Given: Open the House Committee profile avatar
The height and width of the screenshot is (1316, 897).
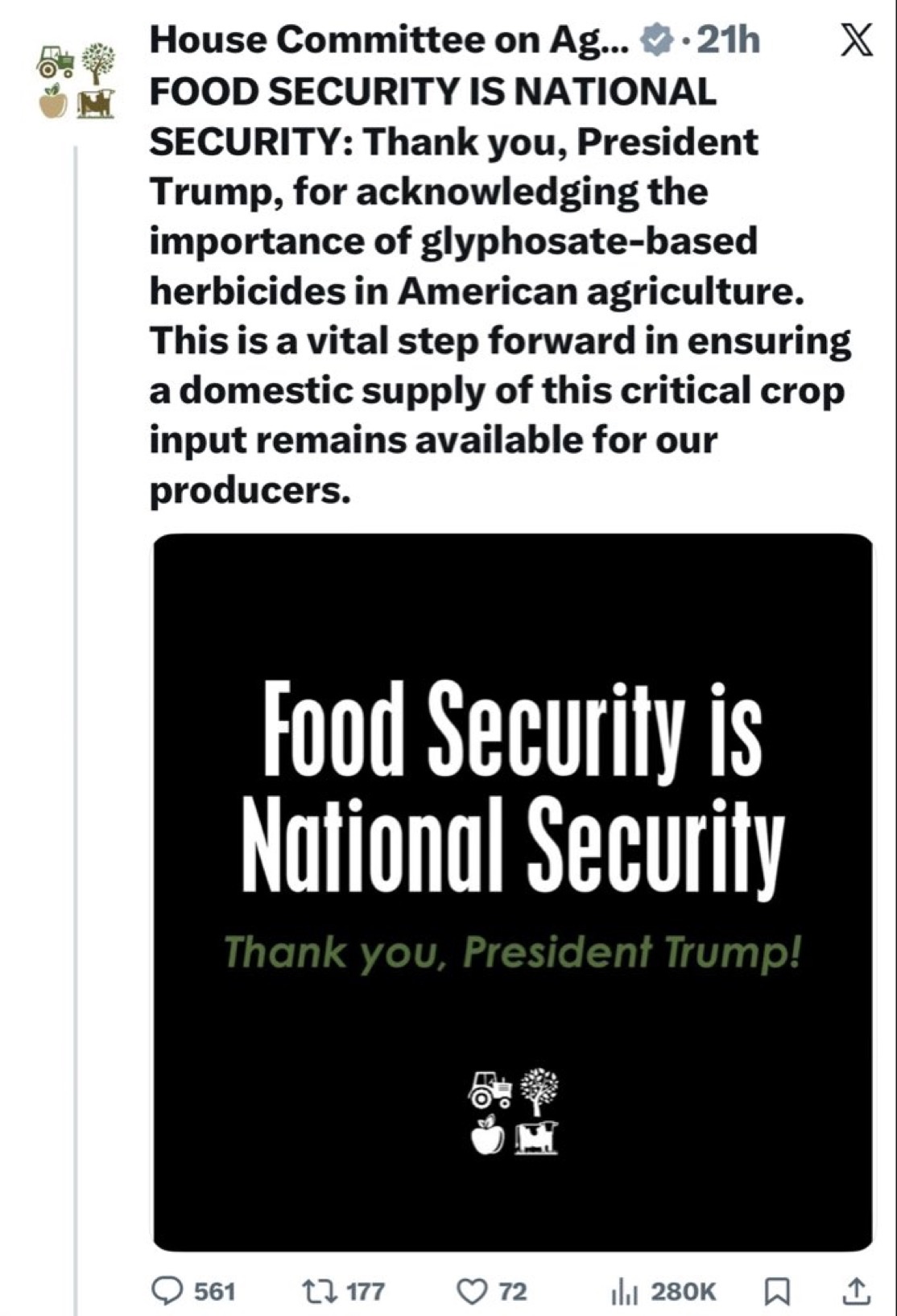Looking at the screenshot, I should [x=77, y=80].
